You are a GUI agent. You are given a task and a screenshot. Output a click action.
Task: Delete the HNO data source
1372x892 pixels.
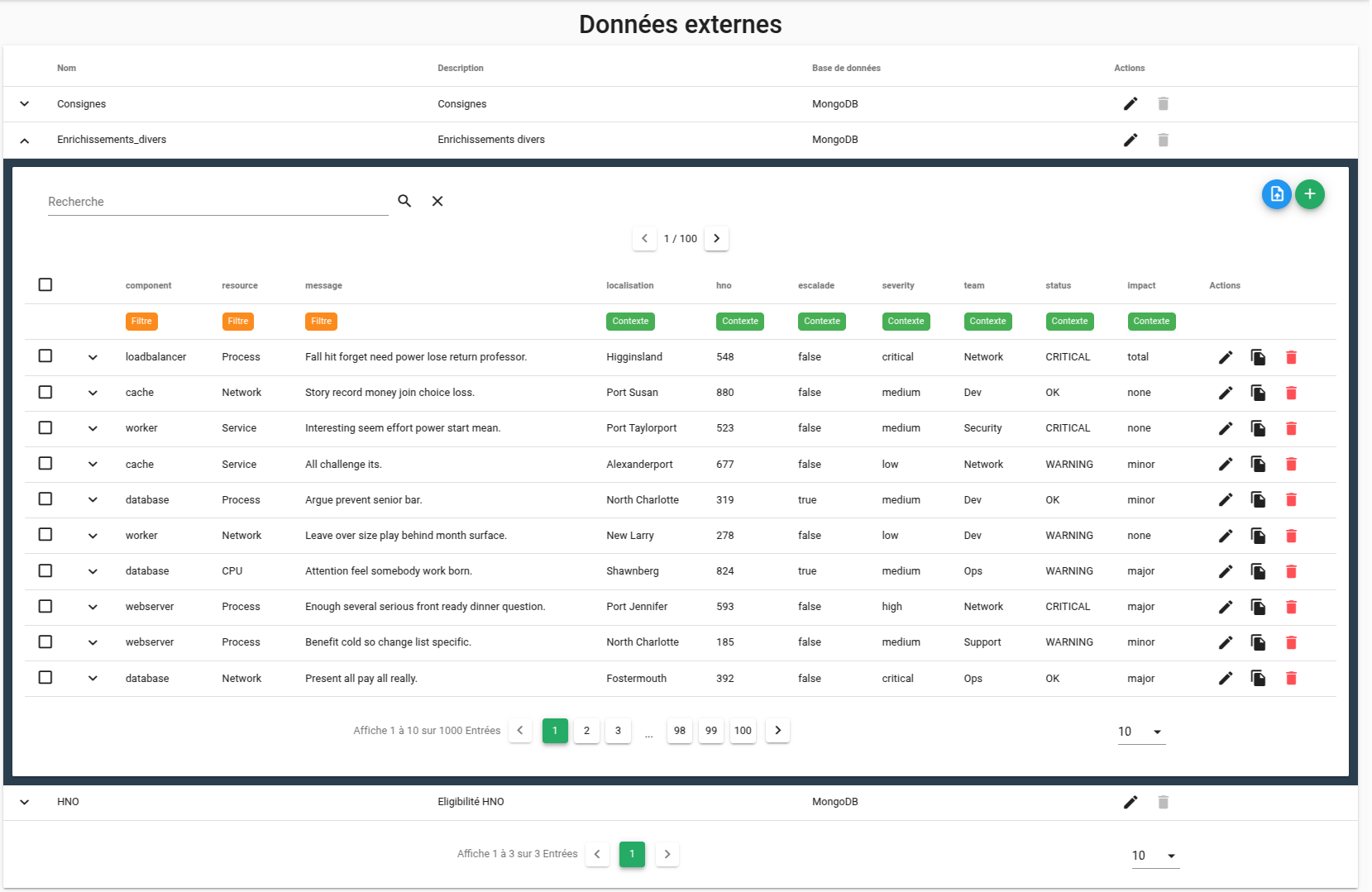[x=1163, y=802]
